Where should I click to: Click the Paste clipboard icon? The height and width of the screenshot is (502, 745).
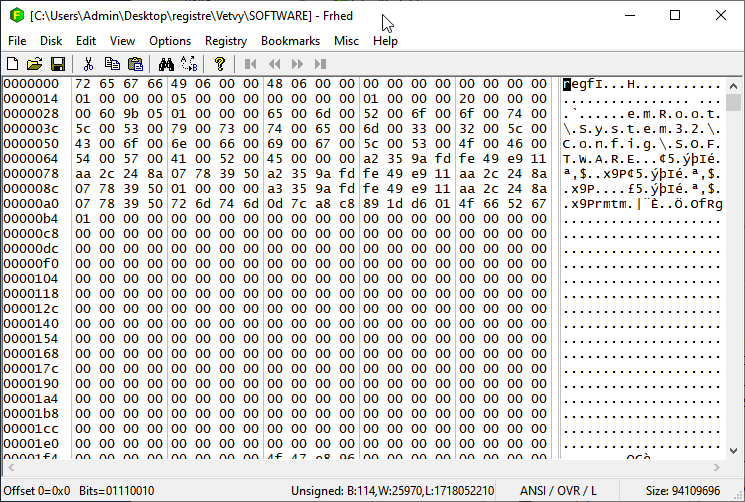coord(135,64)
